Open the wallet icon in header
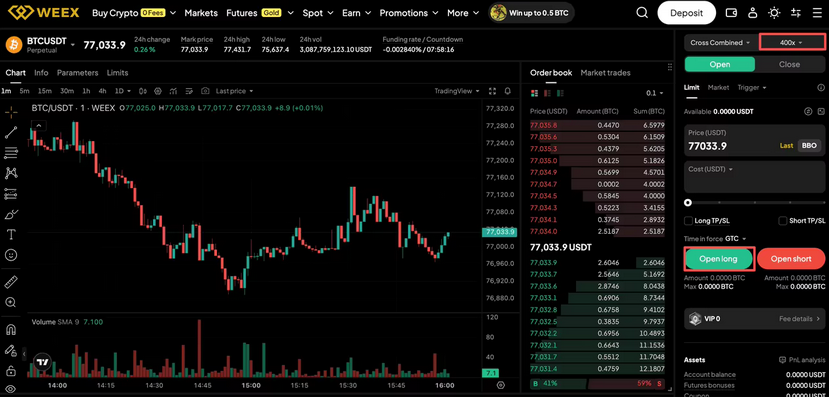Screen dimensions: 829x397 732,13
